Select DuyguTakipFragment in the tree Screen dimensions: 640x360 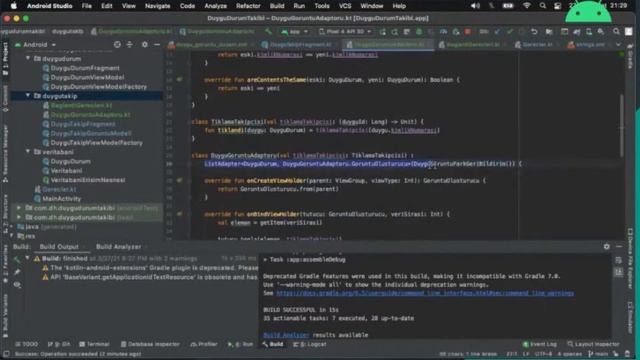point(82,124)
